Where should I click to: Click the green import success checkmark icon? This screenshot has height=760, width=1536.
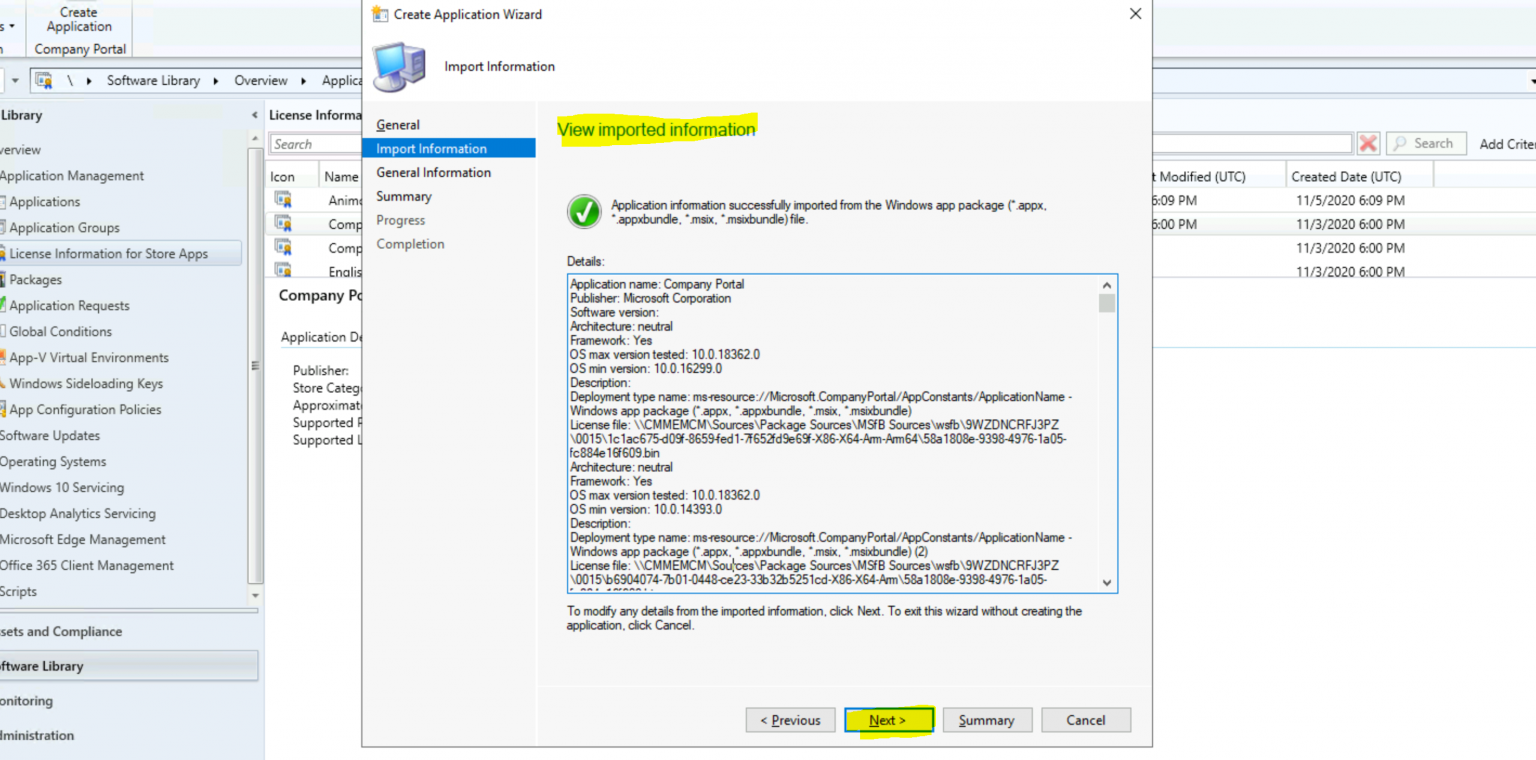[x=583, y=211]
